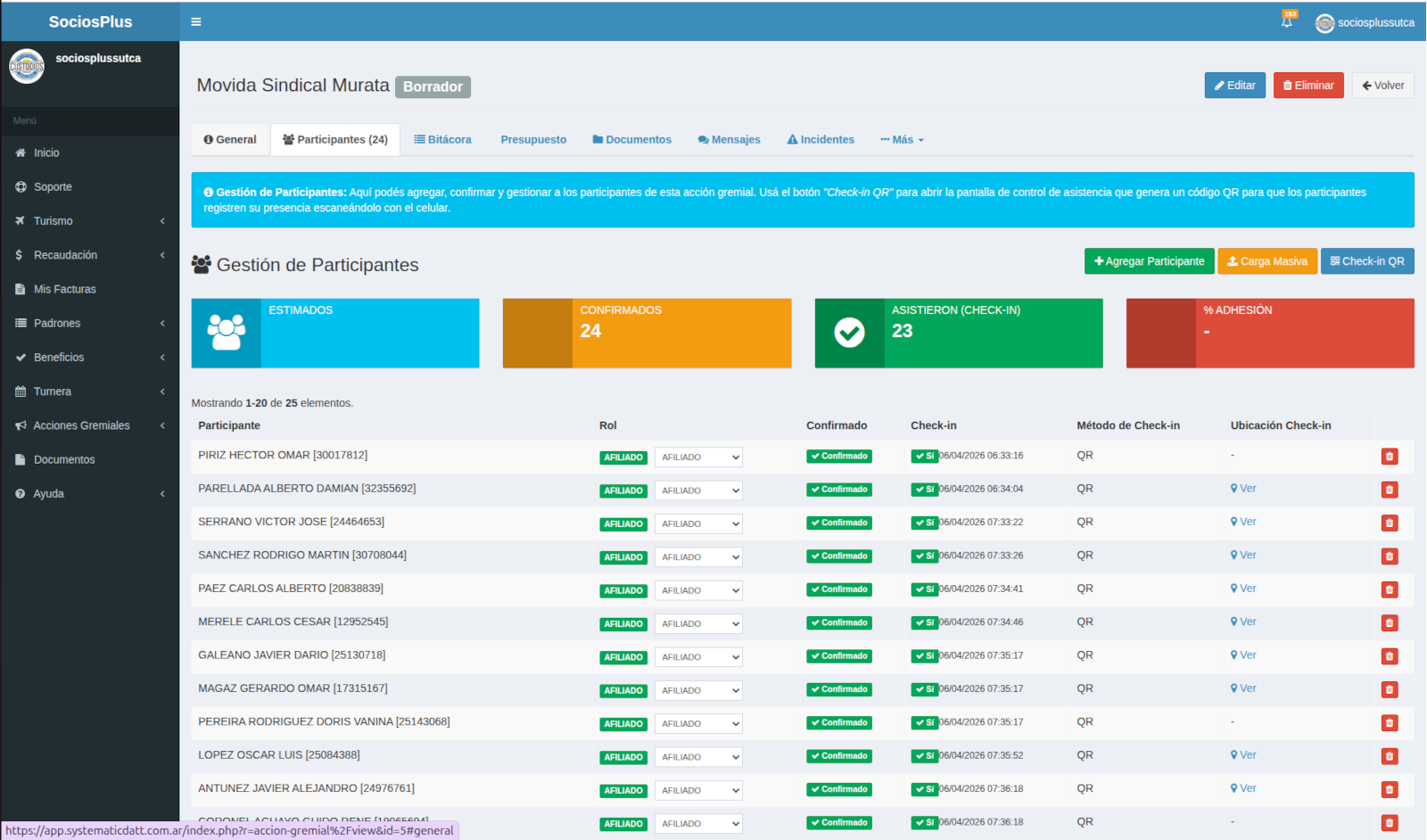Click the Agregar Participante button
1427x840 pixels.
tap(1149, 261)
